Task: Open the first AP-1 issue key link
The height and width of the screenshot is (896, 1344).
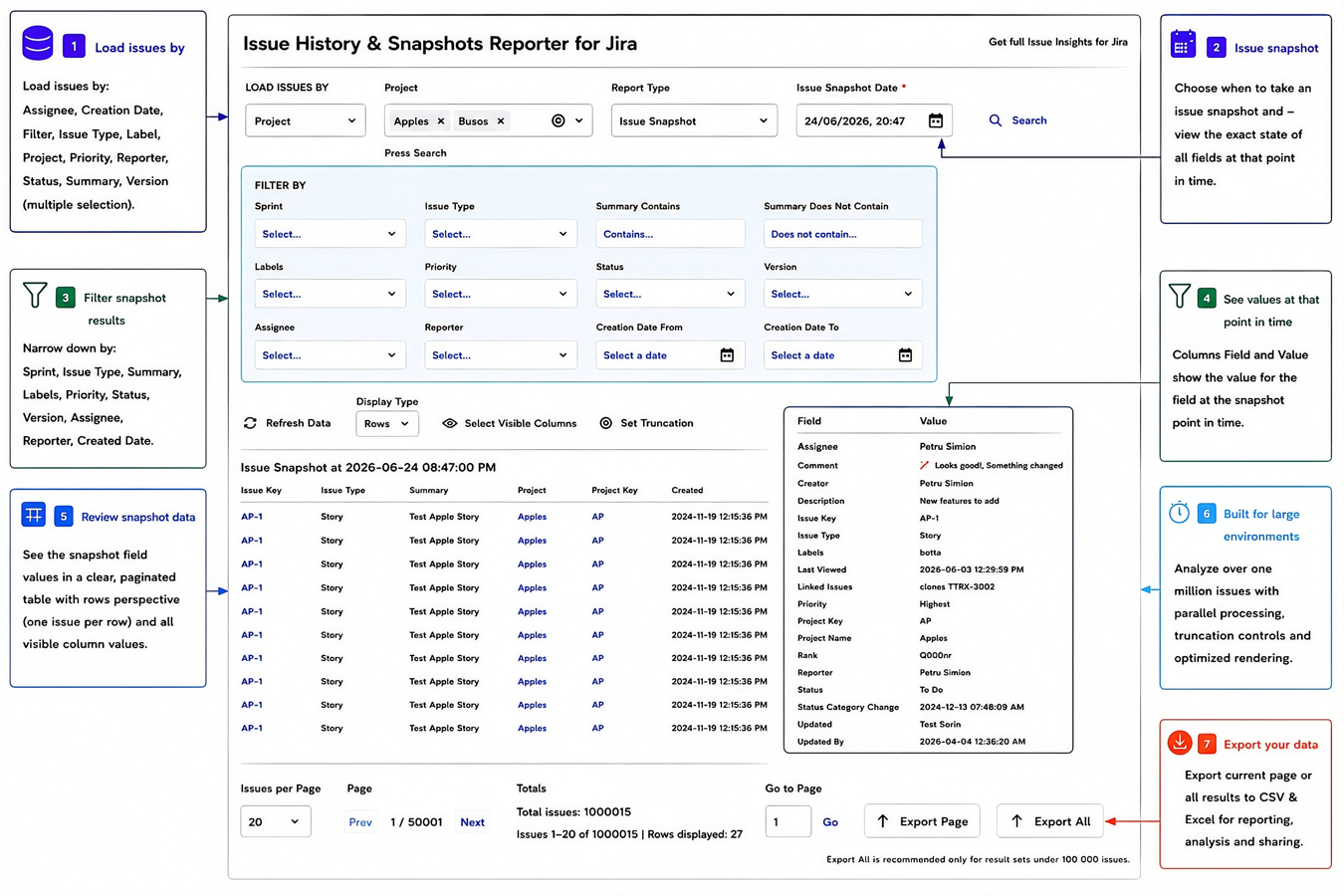Action: (x=252, y=517)
